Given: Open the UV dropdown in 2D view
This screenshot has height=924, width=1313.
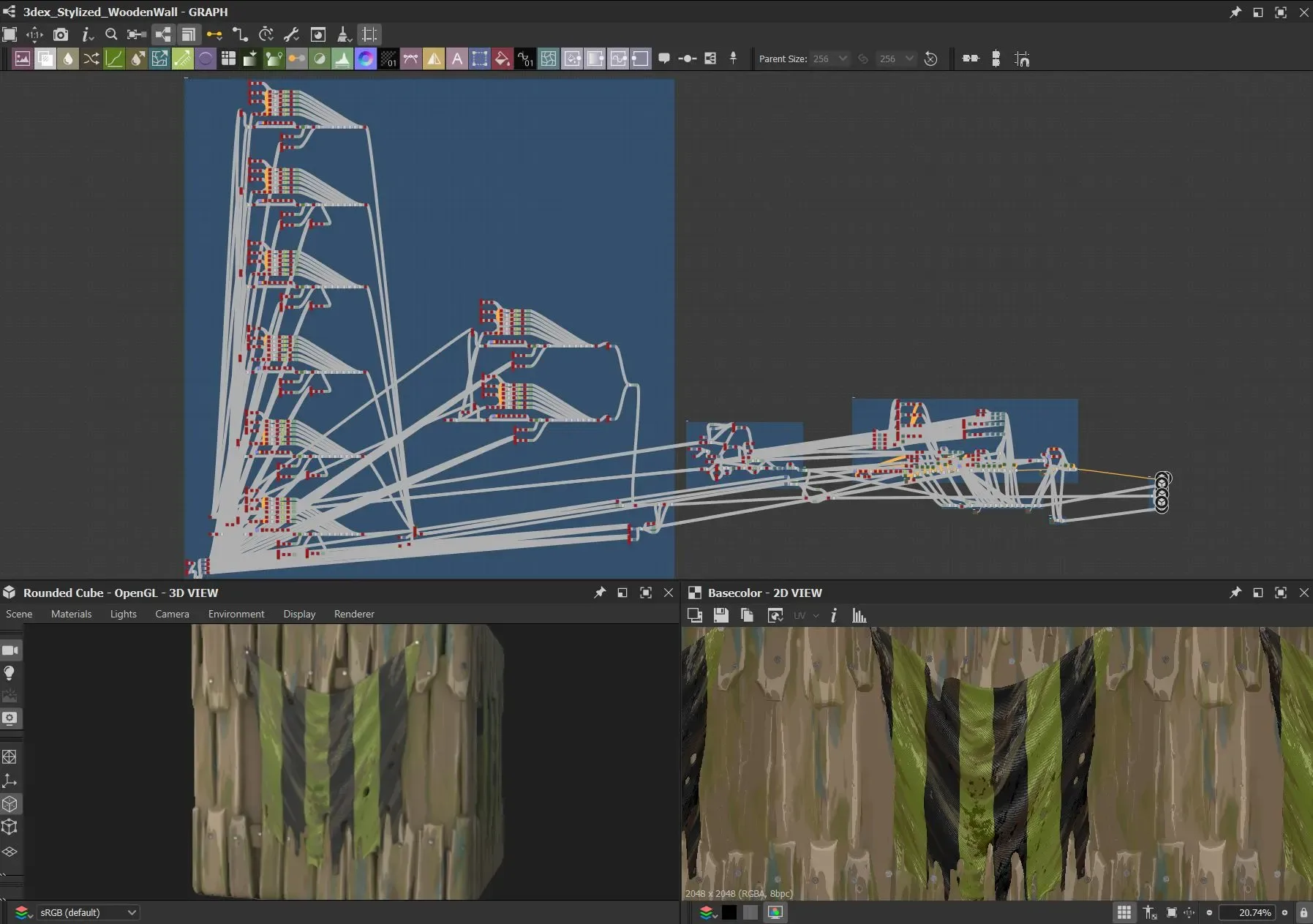Looking at the screenshot, I should click(x=805, y=615).
